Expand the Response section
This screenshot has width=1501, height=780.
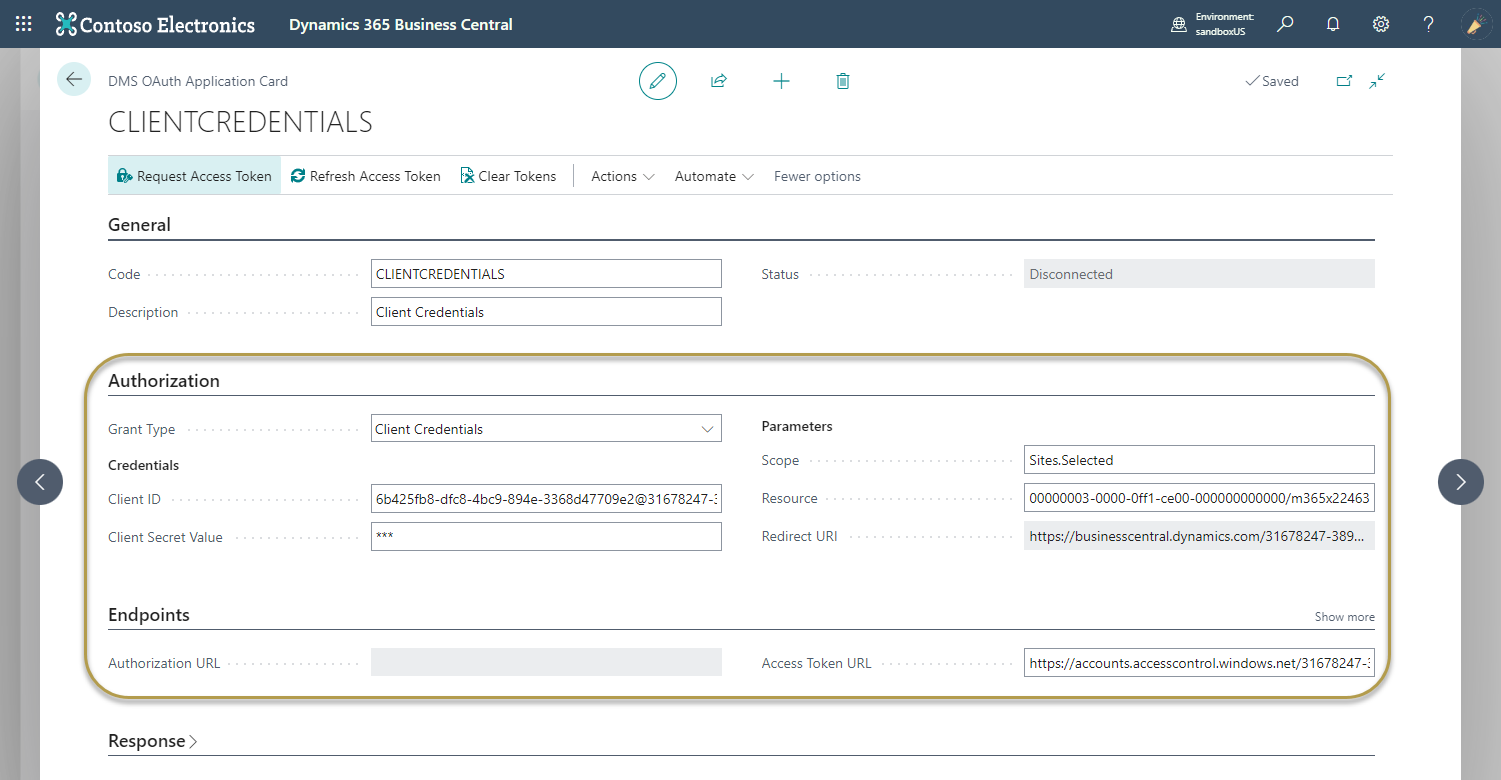(150, 741)
